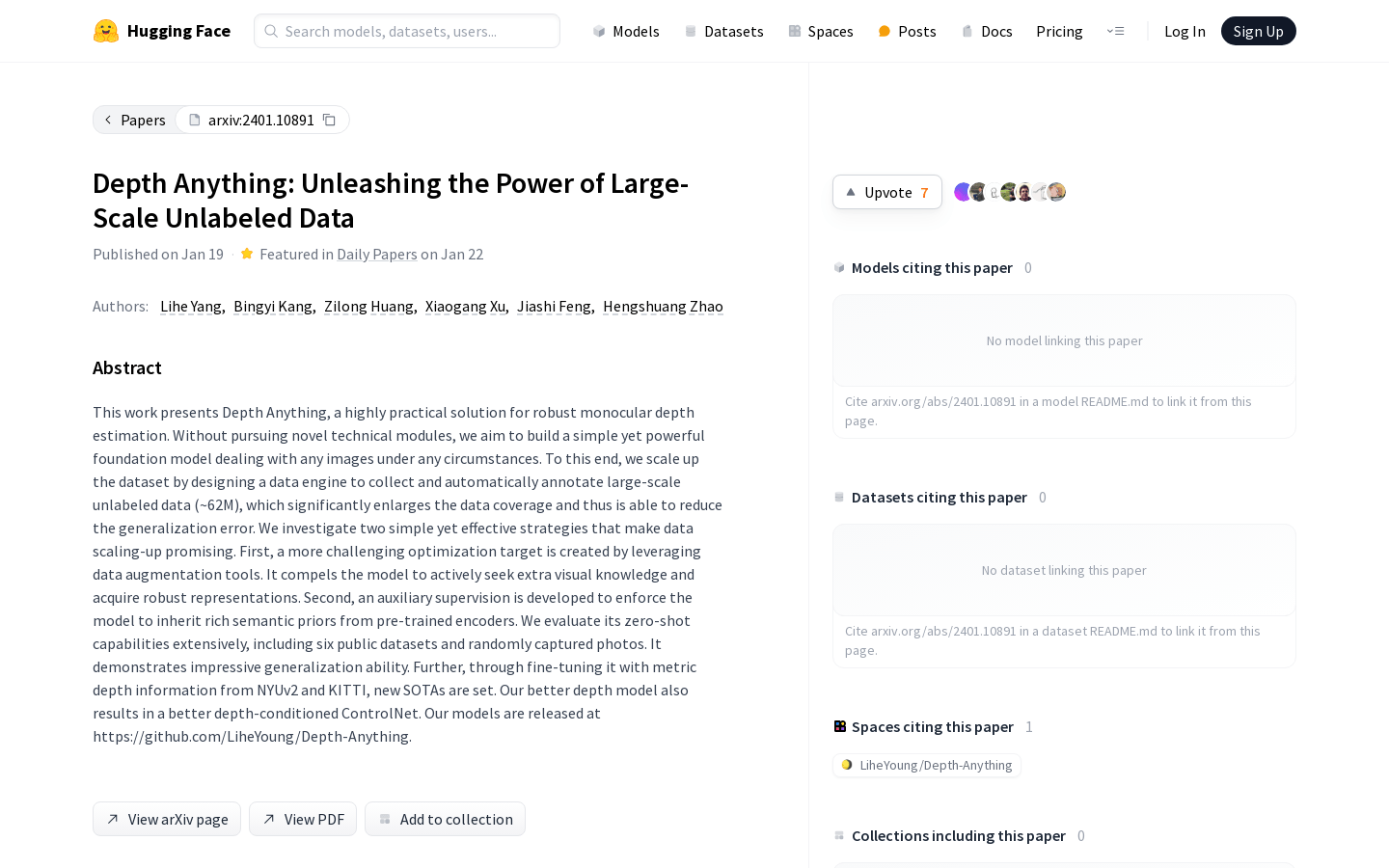The width and height of the screenshot is (1389, 868).
Task: Open View arXiv page button
Action: pyautogui.click(x=167, y=819)
